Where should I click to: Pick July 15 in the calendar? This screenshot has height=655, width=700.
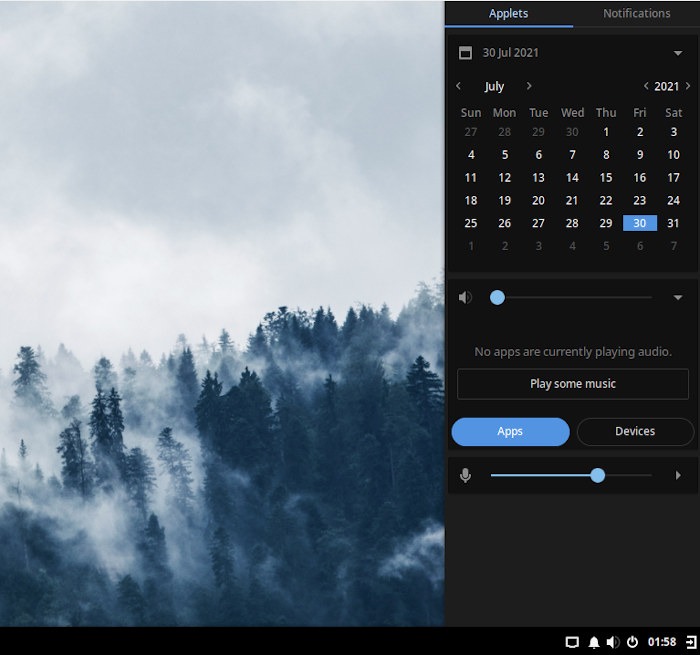[x=606, y=178]
